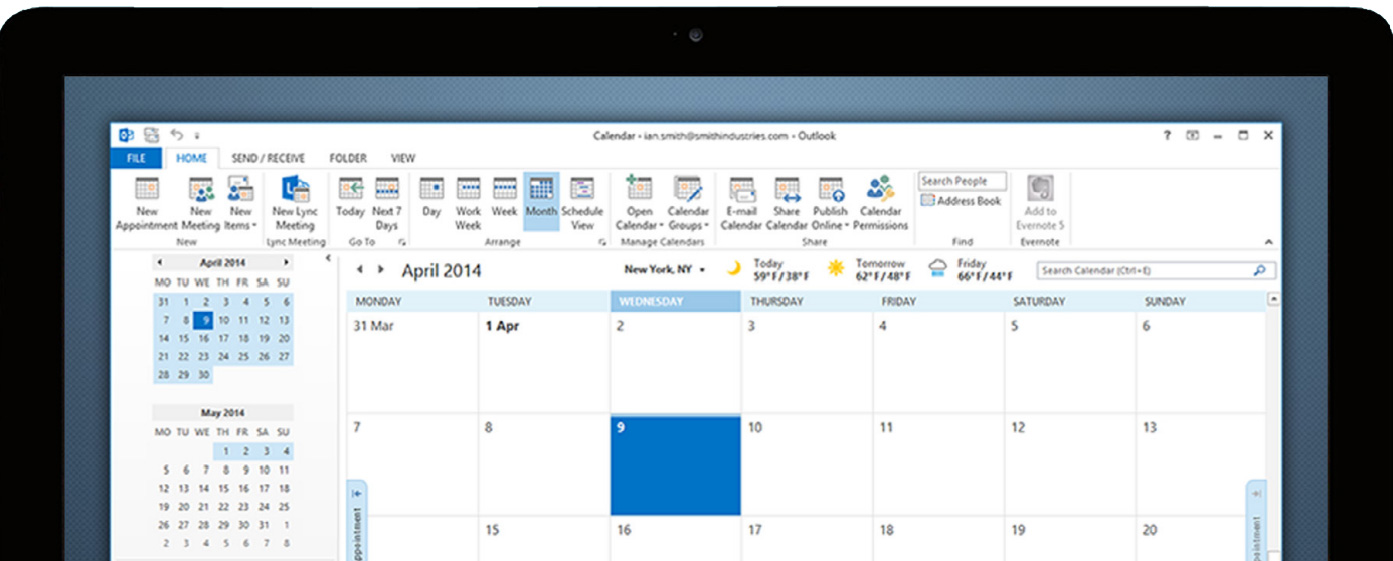Image resolution: width=1393 pixels, height=561 pixels.
Task: Click the Search People field
Action: 962,181
